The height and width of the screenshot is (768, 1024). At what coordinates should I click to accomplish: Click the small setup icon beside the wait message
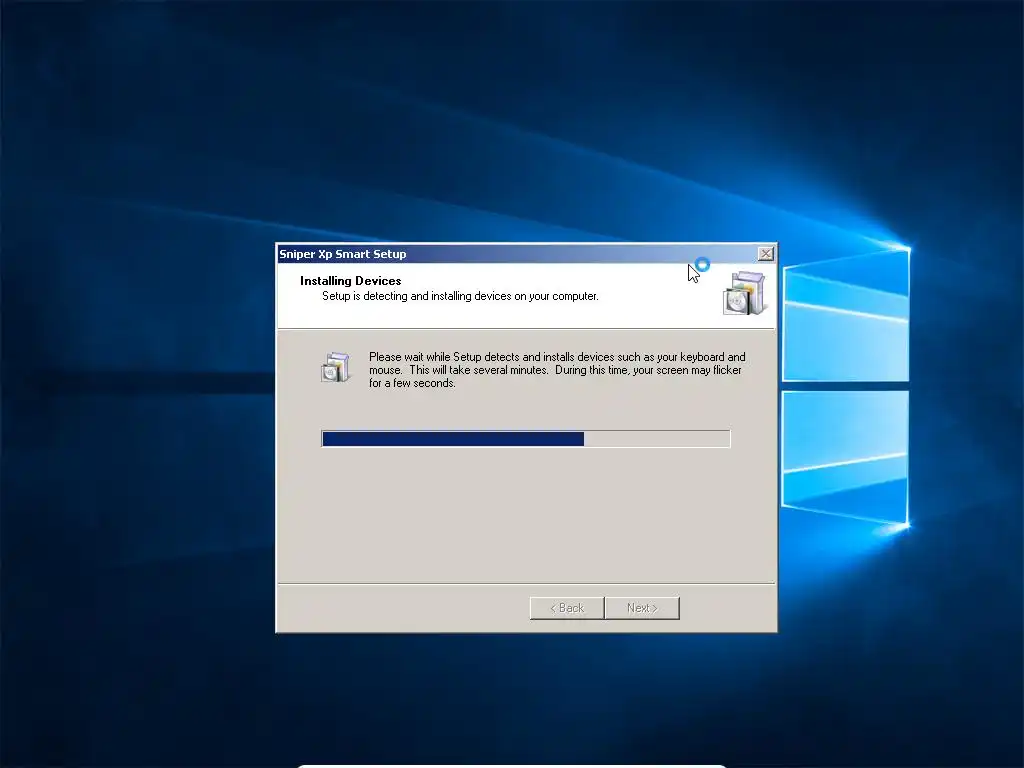pos(336,367)
